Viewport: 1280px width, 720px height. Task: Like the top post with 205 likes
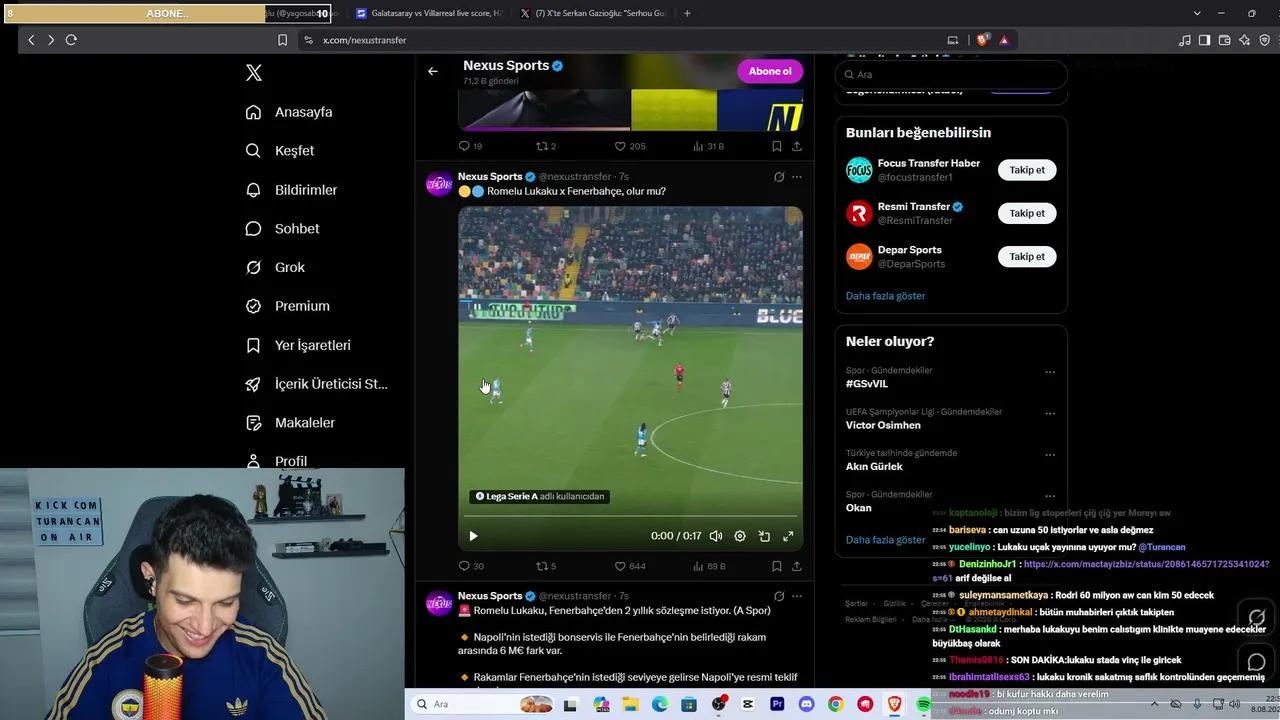pyautogui.click(x=630, y=146)
